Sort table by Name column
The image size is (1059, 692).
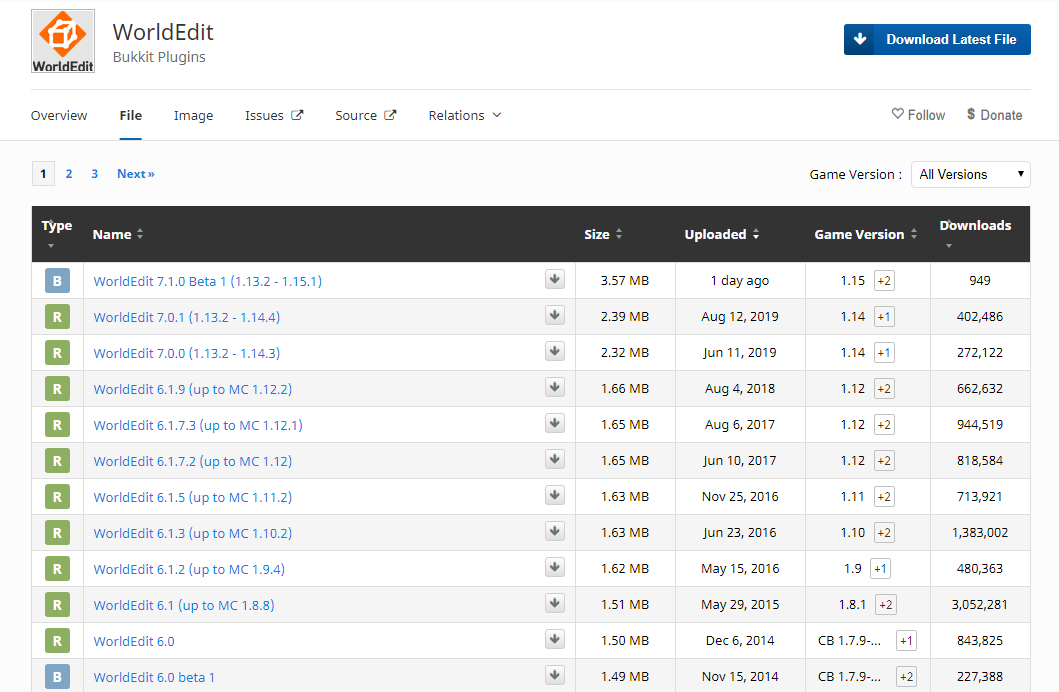118,234
